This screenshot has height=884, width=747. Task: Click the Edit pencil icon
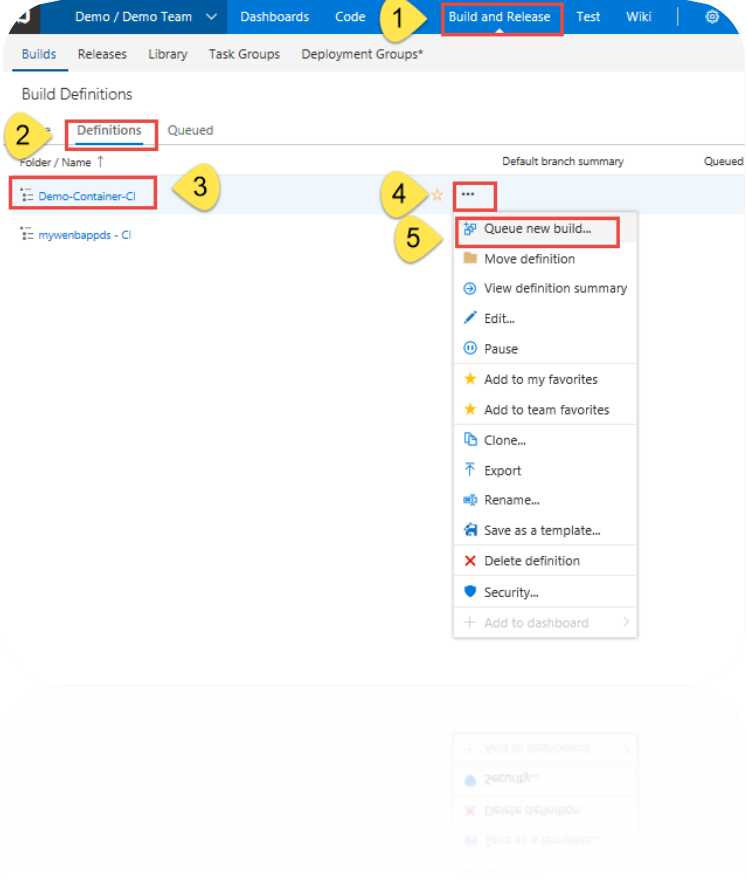(470, 318)
